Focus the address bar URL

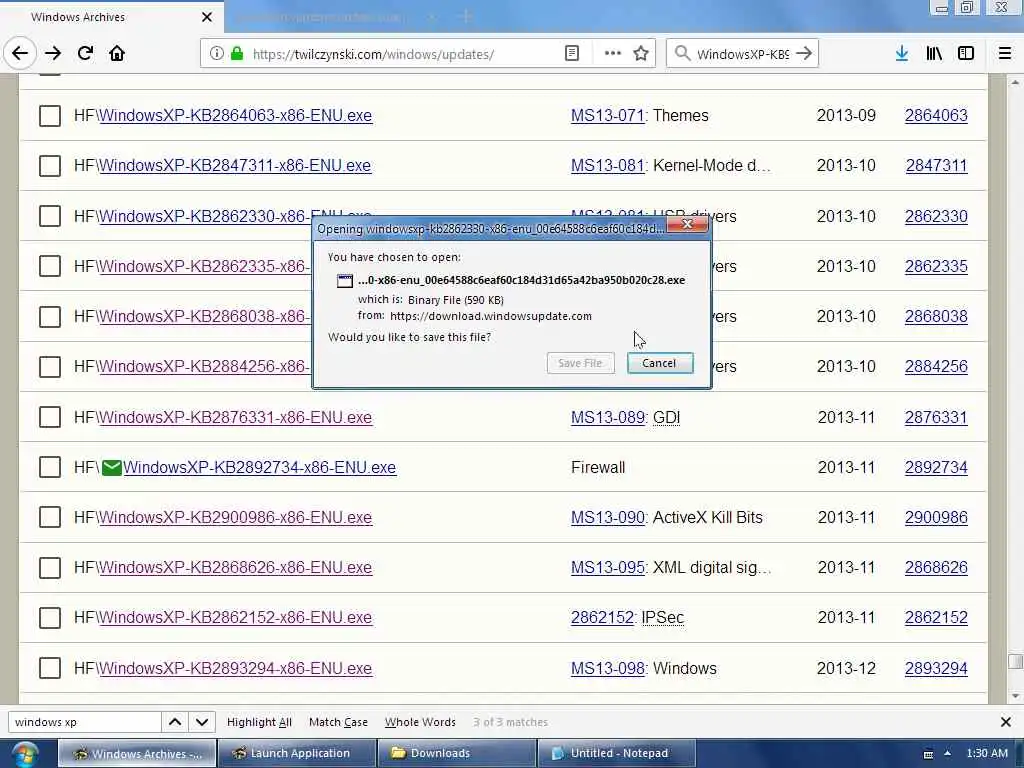[374, 54]
